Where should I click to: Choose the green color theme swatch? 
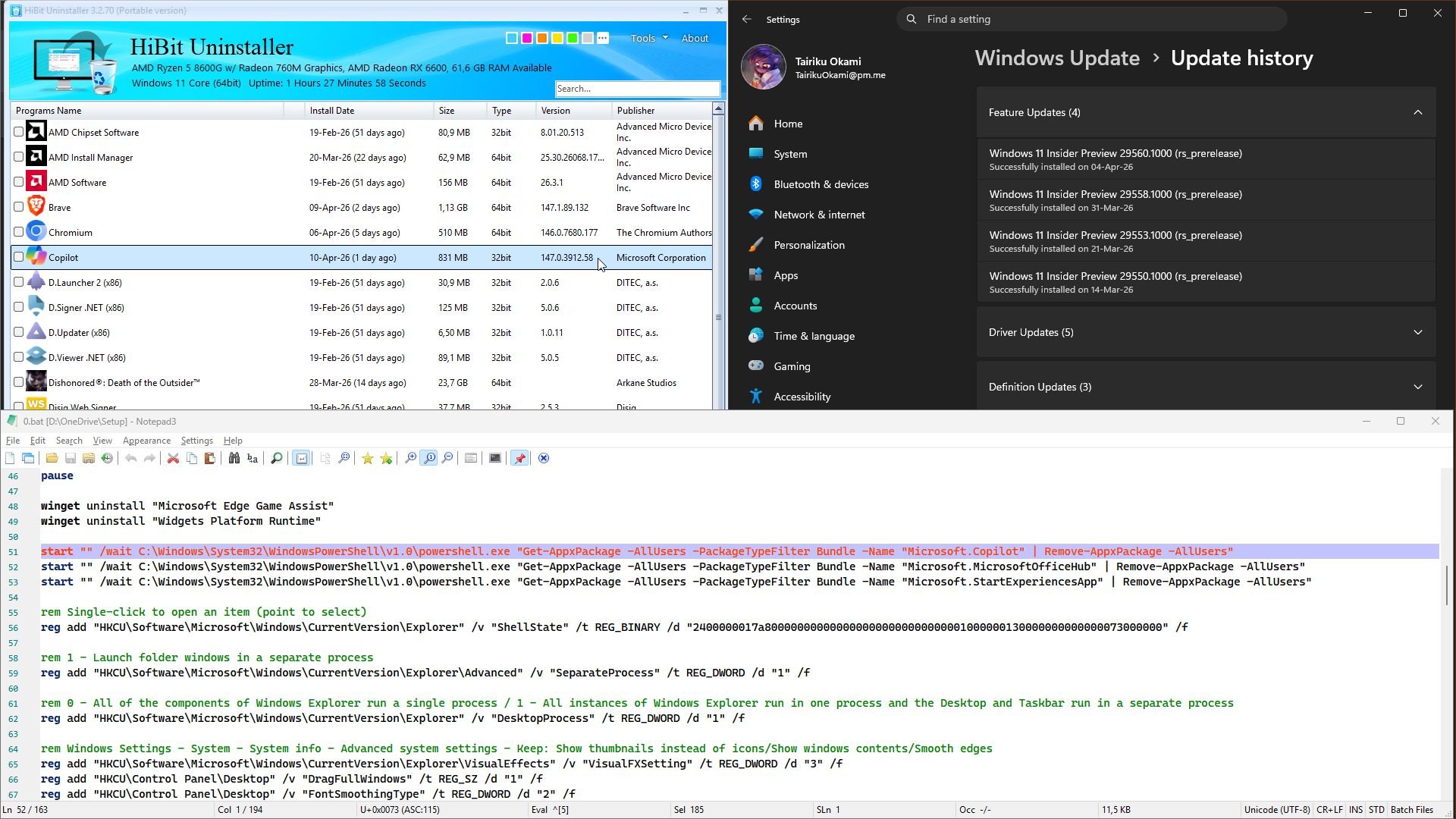tap(573, 38)
